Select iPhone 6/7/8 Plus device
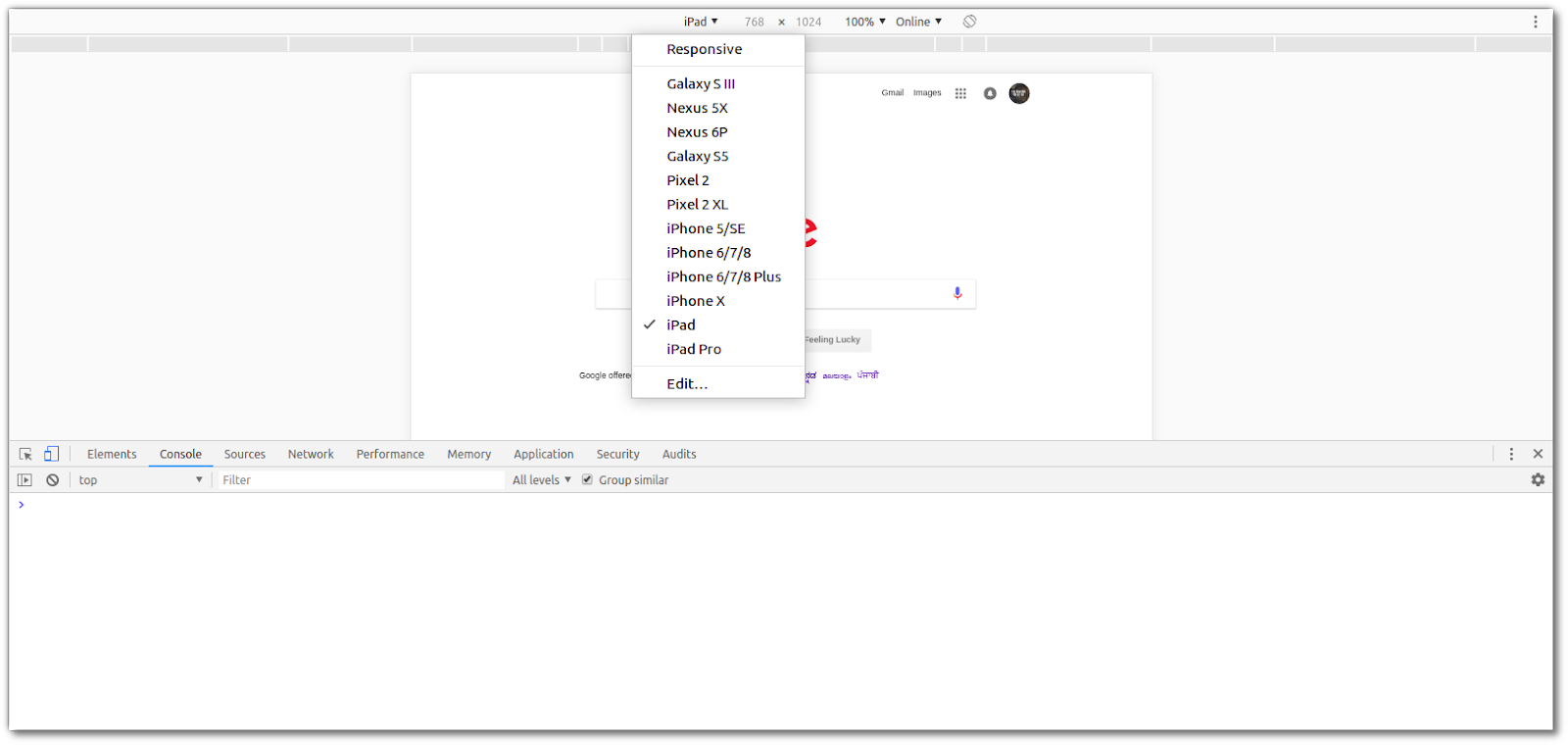This screenshot has height=745, width=1568. (x=718, y=276)
